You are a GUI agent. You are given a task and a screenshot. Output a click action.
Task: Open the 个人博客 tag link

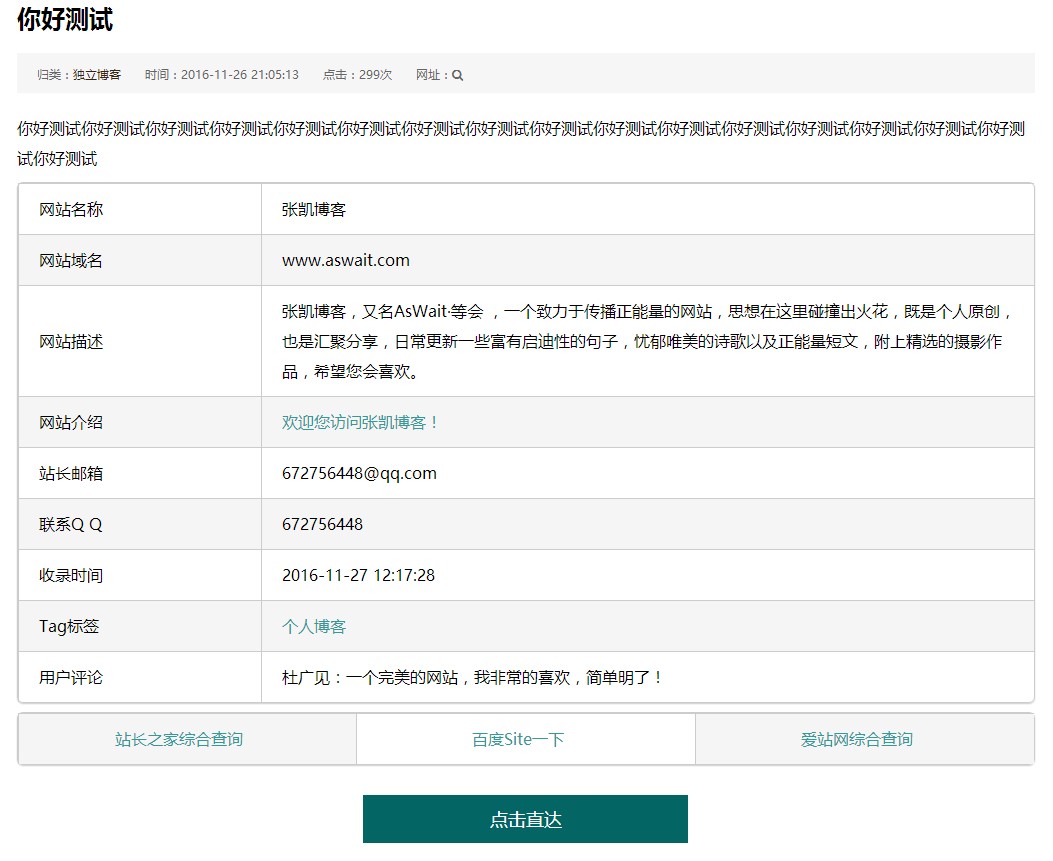click(314, 627)
